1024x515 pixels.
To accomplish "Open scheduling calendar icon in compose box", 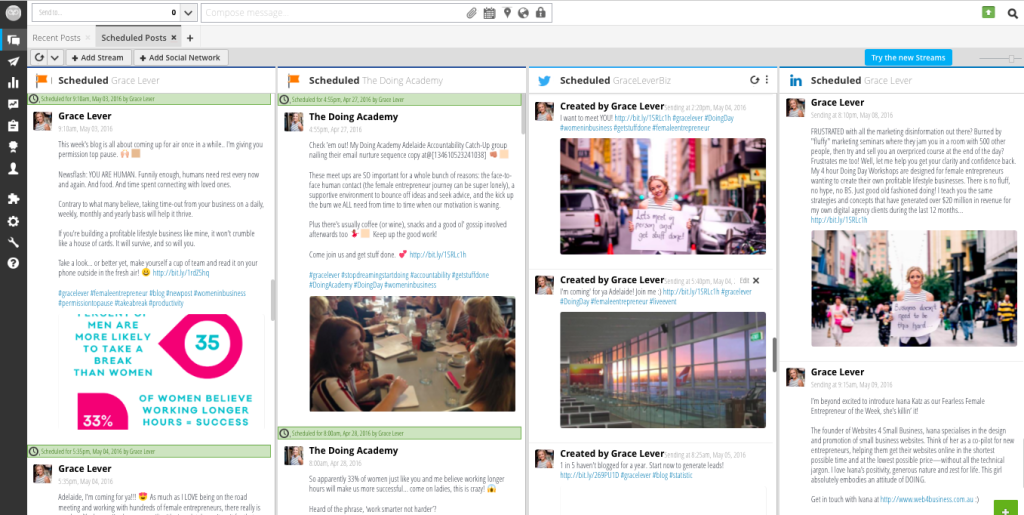I will pyautogui.click(x=489, y=13).
